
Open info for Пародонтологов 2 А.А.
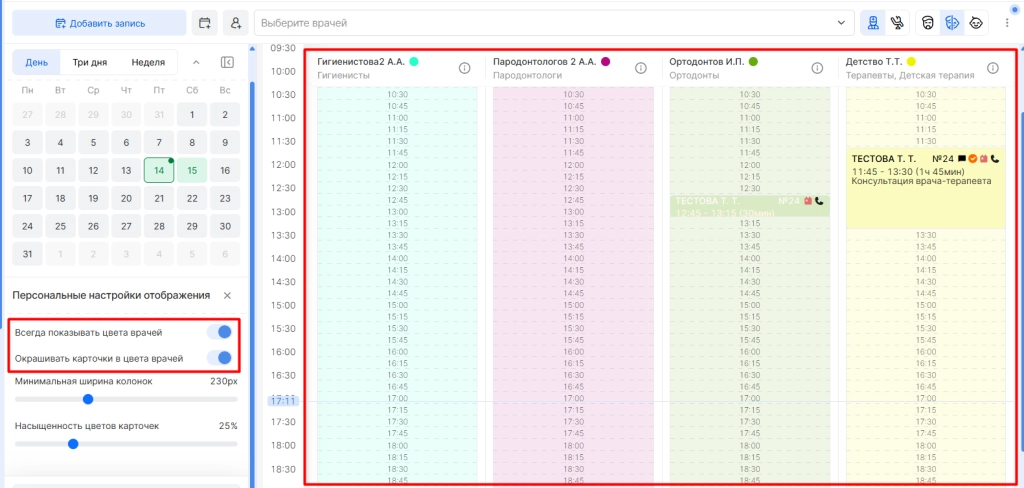click(x=641, y=68)
